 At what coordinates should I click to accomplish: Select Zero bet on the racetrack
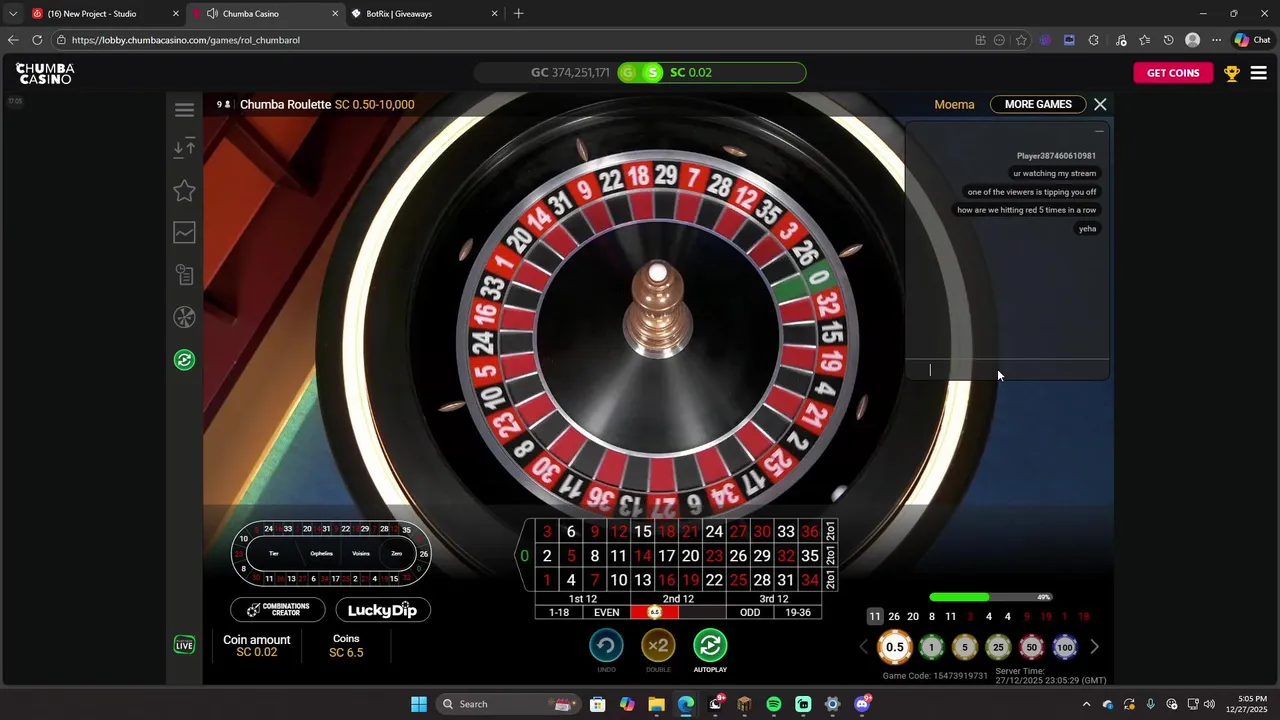click(x=397, y=553)
